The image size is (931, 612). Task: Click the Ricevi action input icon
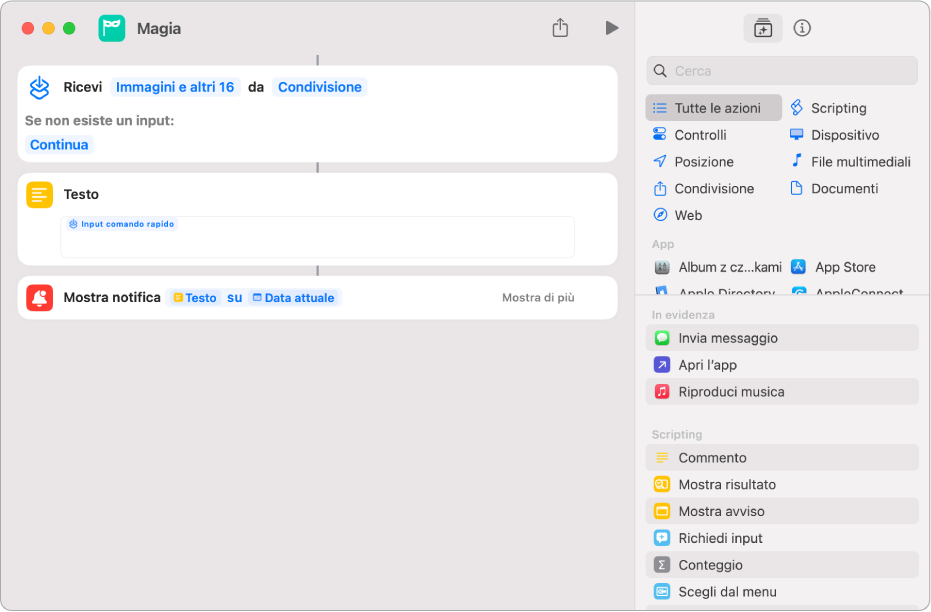pyautogui.click(x=40, y=88)
